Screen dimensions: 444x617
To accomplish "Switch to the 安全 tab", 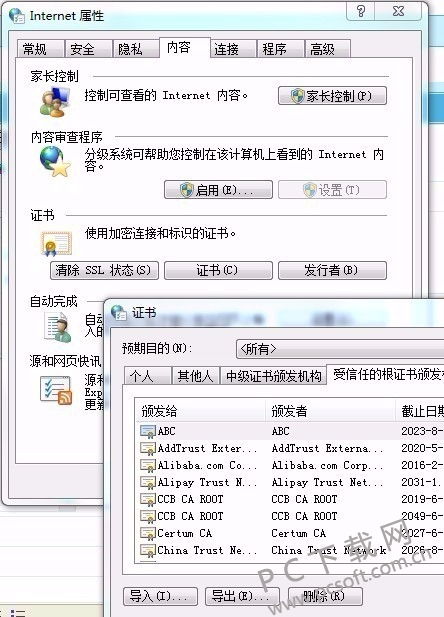I will click(x=82, y=49).
